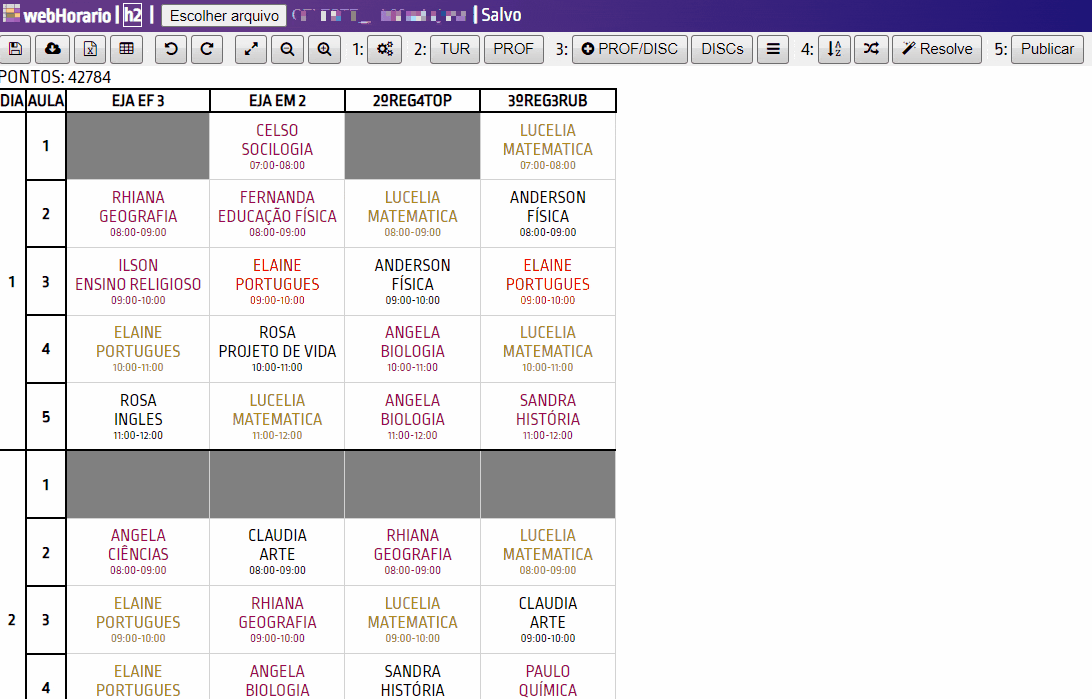Screen dimensions: 1092x699
Task: Click ROSA PROJETO DE VIDA cell
Action: tap(277, 349)
